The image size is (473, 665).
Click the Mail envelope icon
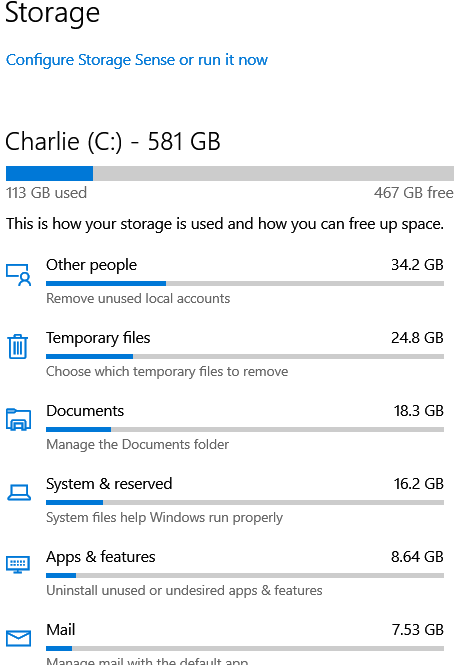pyautogui.click(x=19, y=638)
